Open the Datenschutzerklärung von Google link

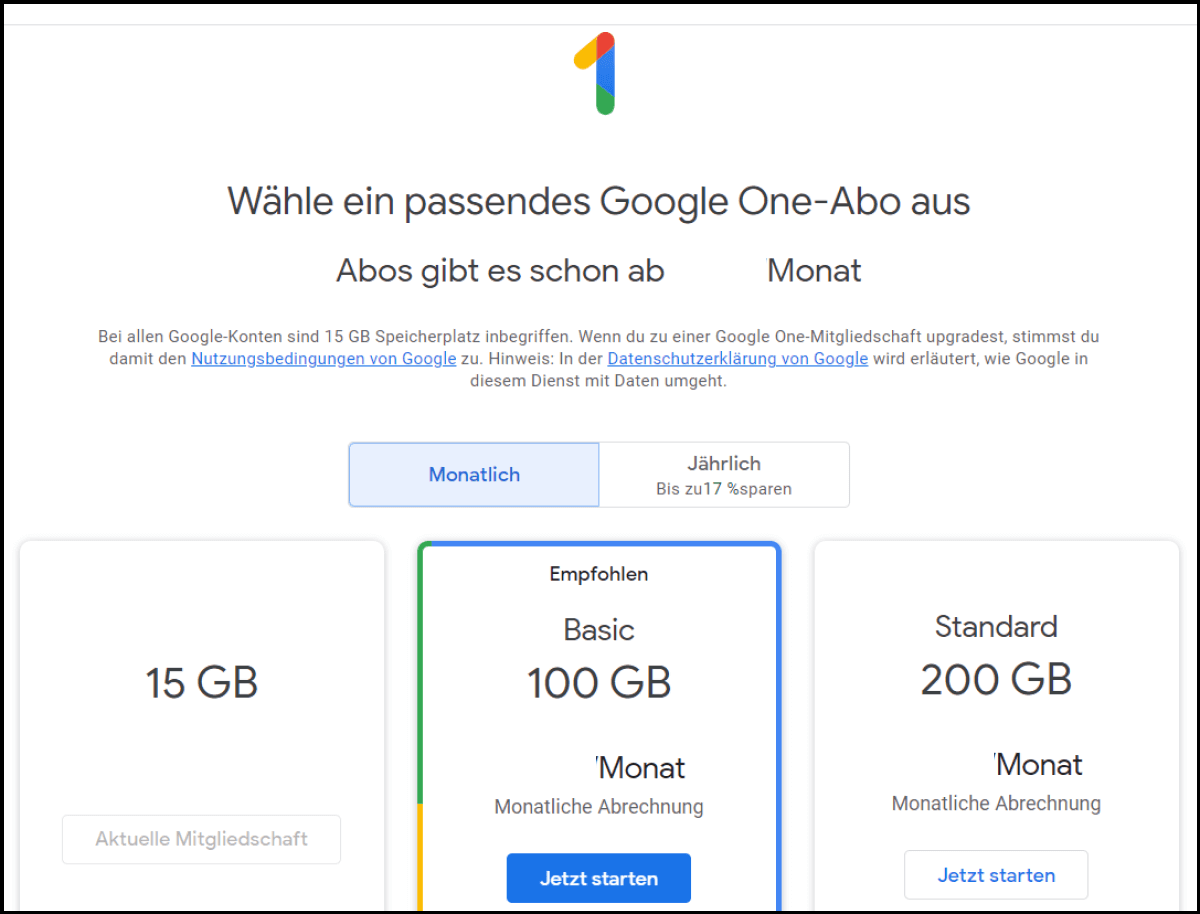tap(737, 359)
